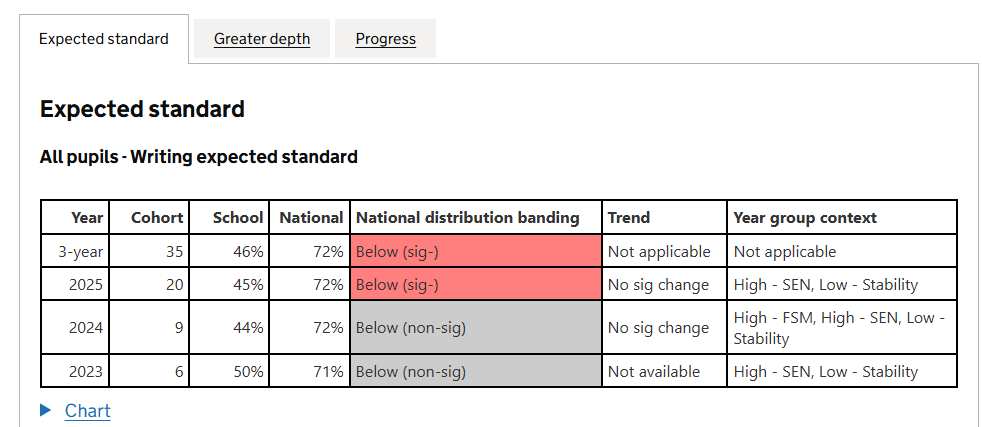Click the red Below (sig-) cell for 3-year
The height and width of the screenshot is (427, 982).
click(475, 251)
